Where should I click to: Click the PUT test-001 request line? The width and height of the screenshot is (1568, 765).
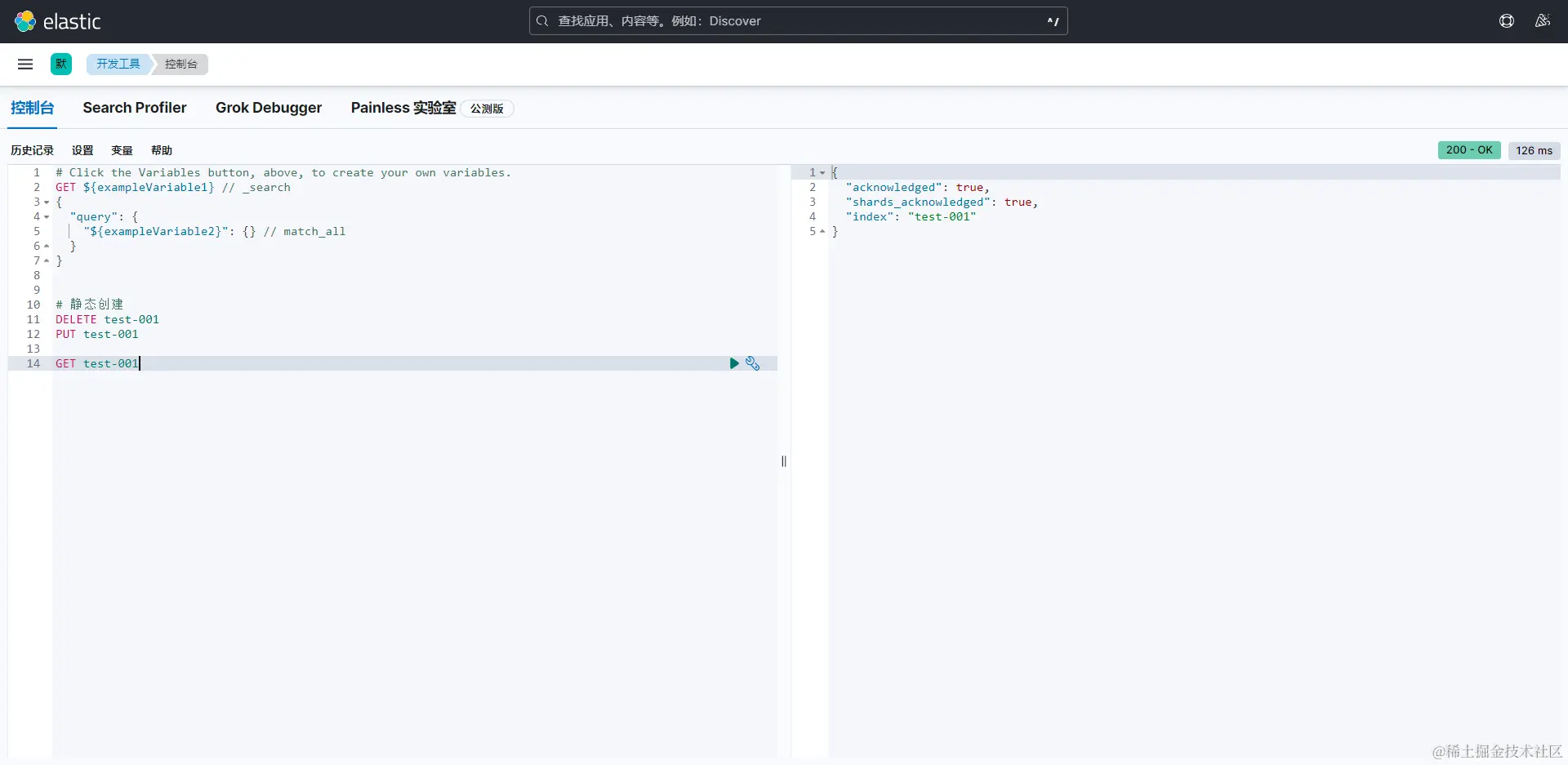(x=97, y=335)
